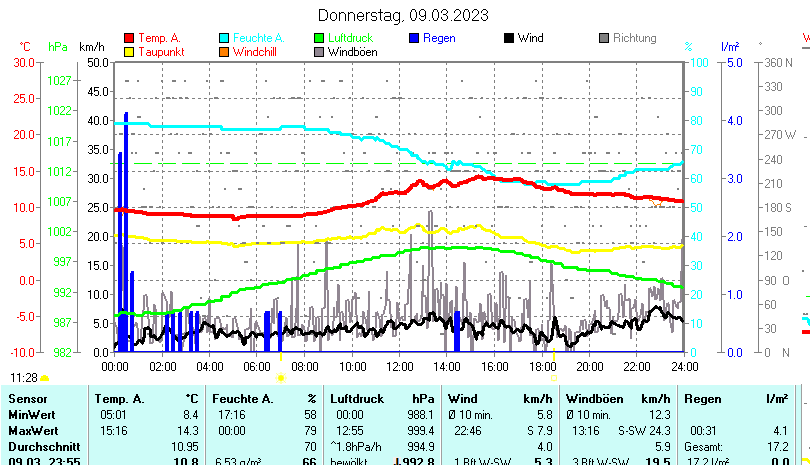Click the date title Donnerstag, 09.03.2023
The height and width of the screenshot is (465, 810).
pyautogui.click(x=403, y=15)
